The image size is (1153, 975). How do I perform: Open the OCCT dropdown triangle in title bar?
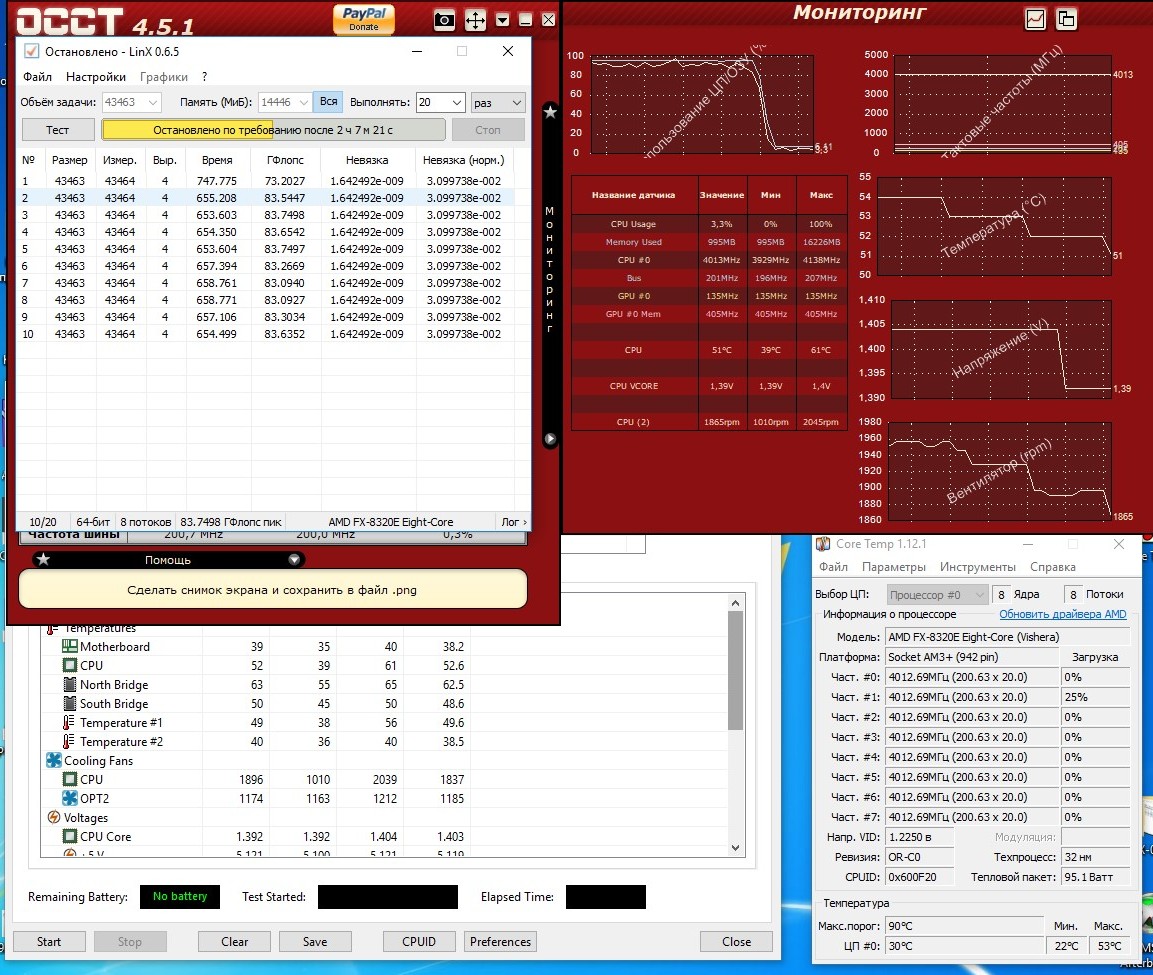click(502, 20)
